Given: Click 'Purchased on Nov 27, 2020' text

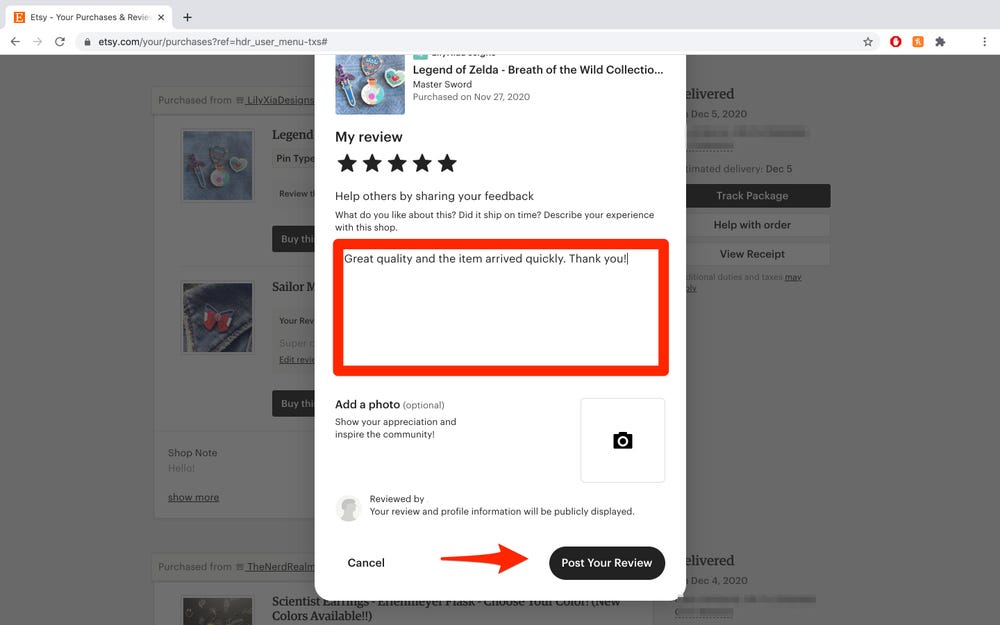Looking at the screenshot, I should (471, 97).
